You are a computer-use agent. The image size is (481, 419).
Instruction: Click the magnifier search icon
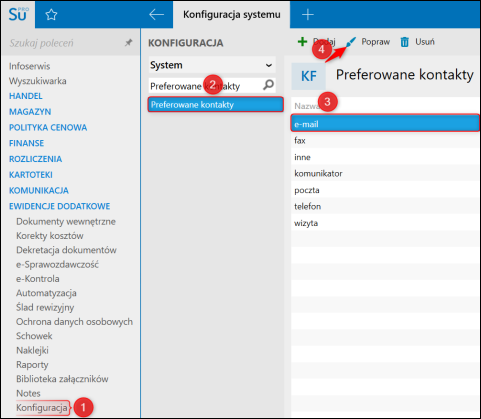[x=268, y=85]
